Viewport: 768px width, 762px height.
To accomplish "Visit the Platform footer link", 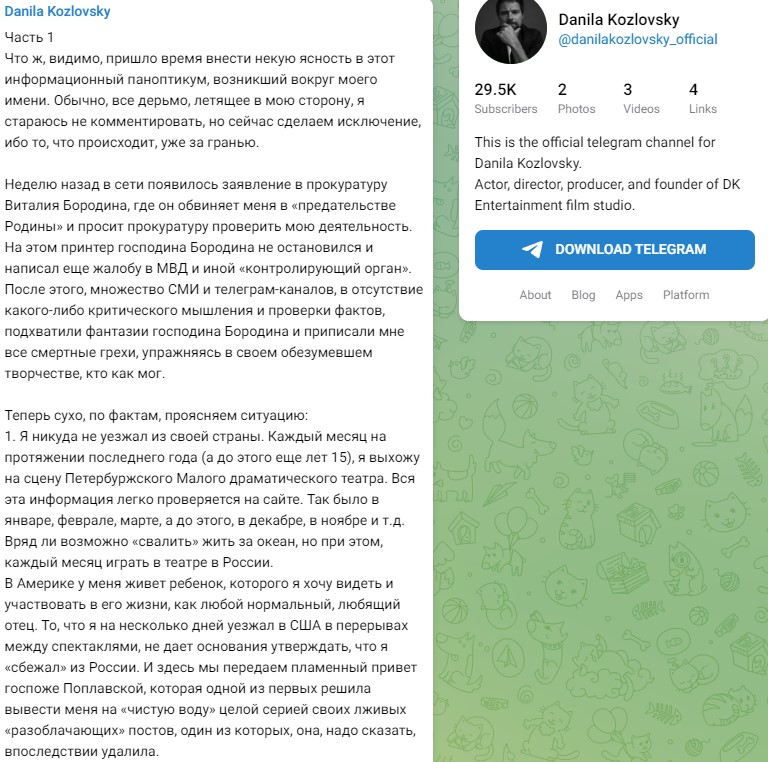I will tap(686, 295).
